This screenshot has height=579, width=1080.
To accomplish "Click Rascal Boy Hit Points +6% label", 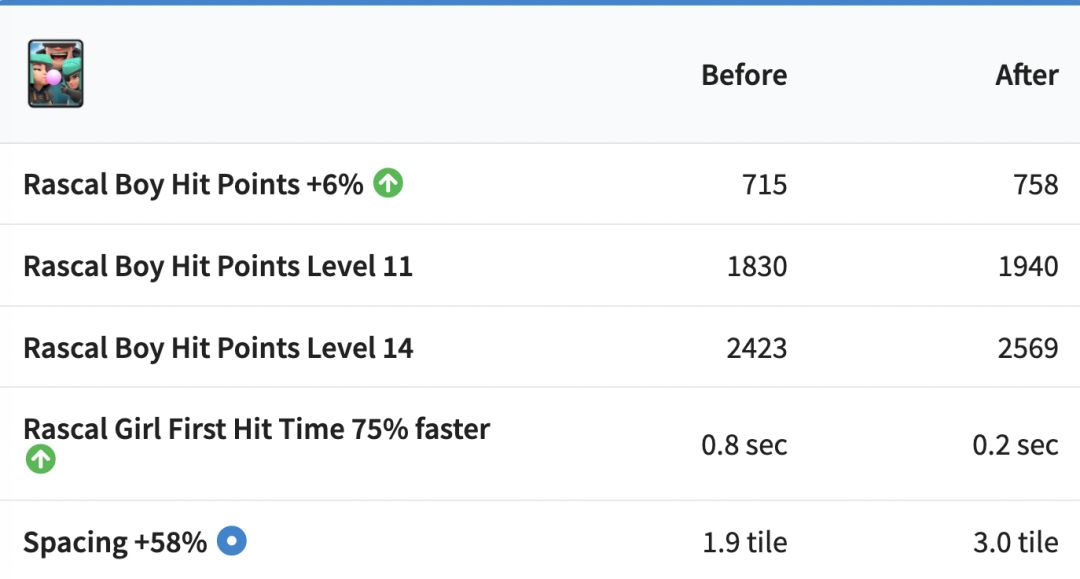I will 193,185.
